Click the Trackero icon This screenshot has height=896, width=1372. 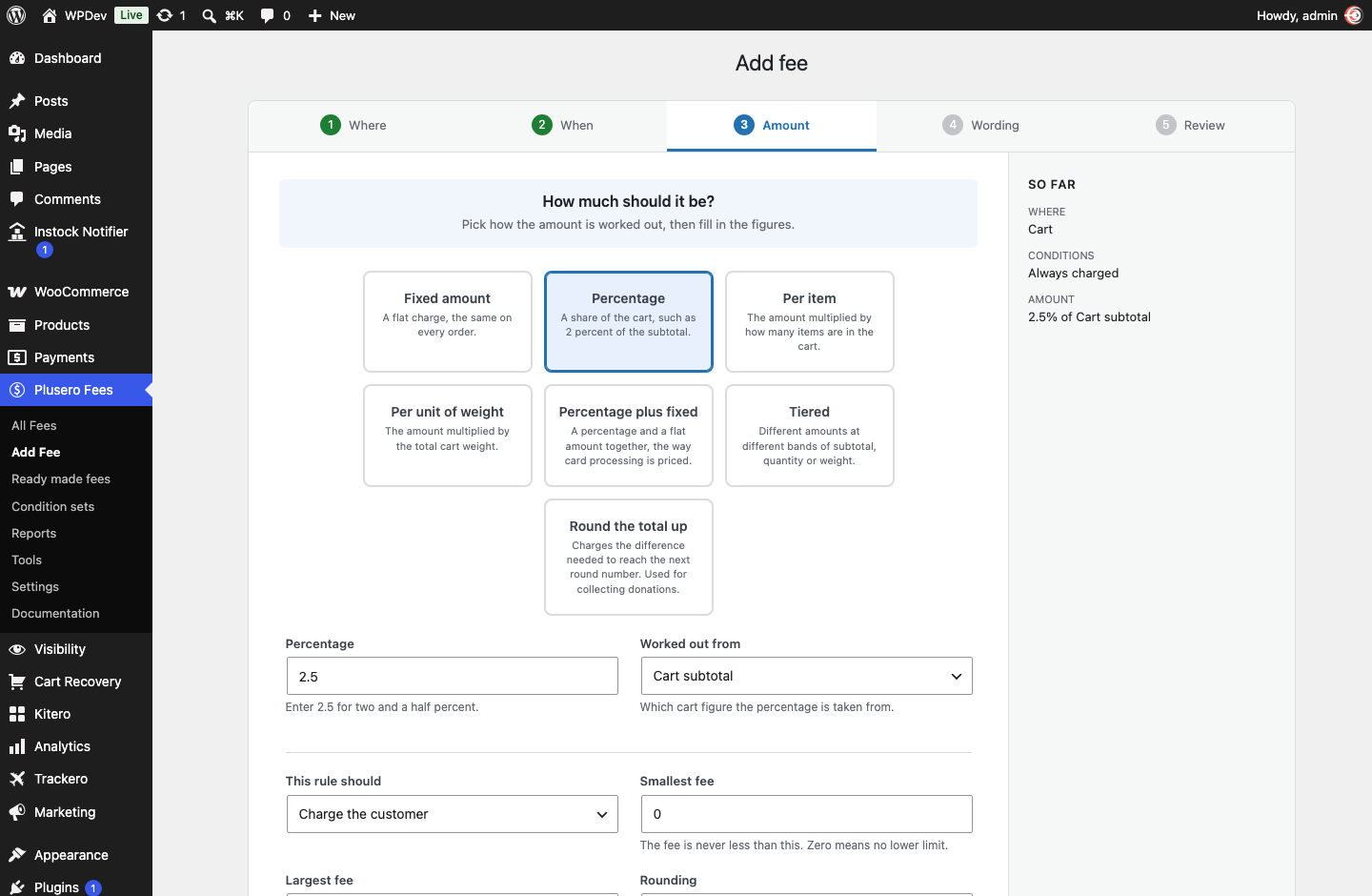click(17, 779)
